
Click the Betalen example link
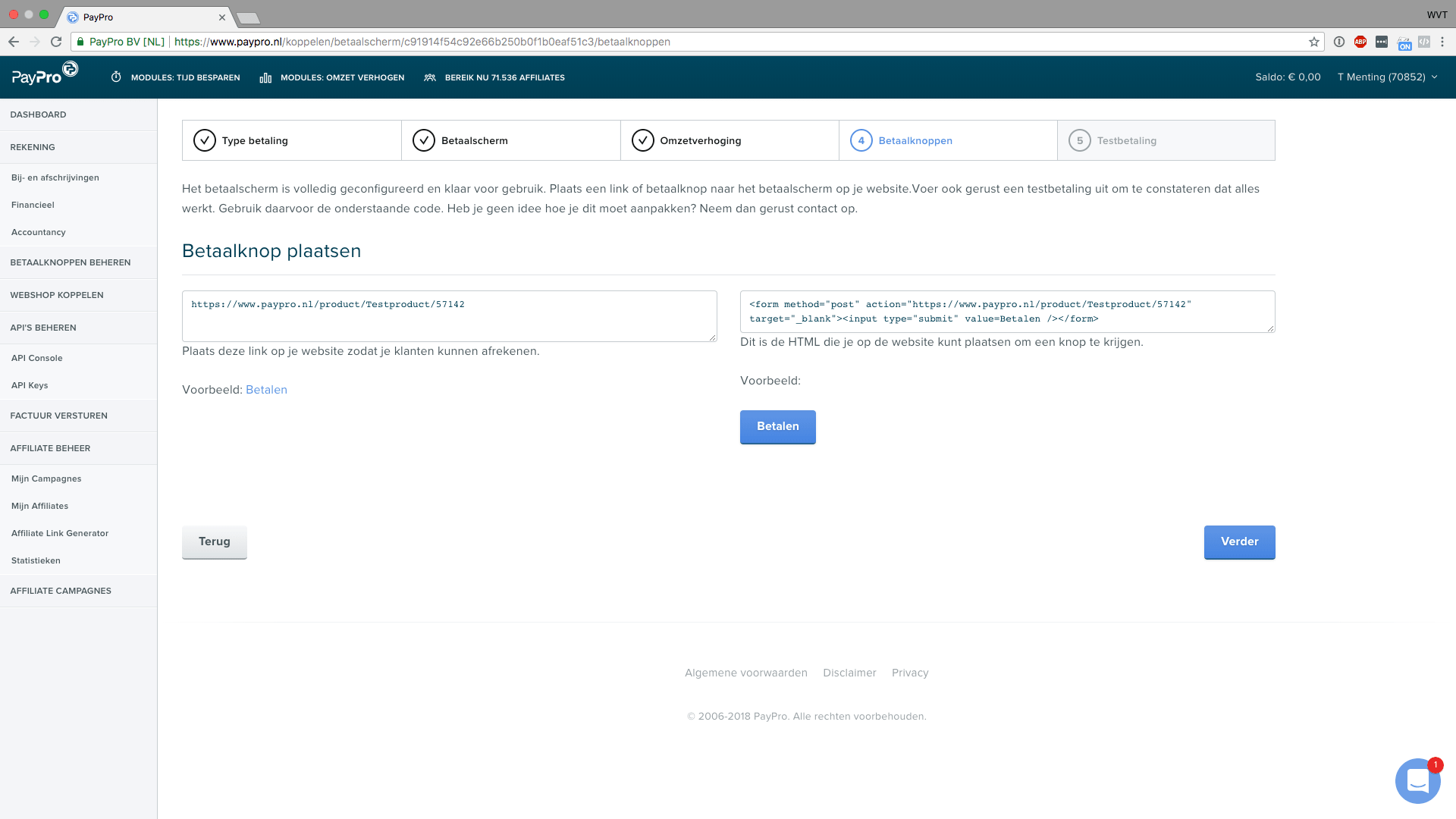tap(266, 390)
